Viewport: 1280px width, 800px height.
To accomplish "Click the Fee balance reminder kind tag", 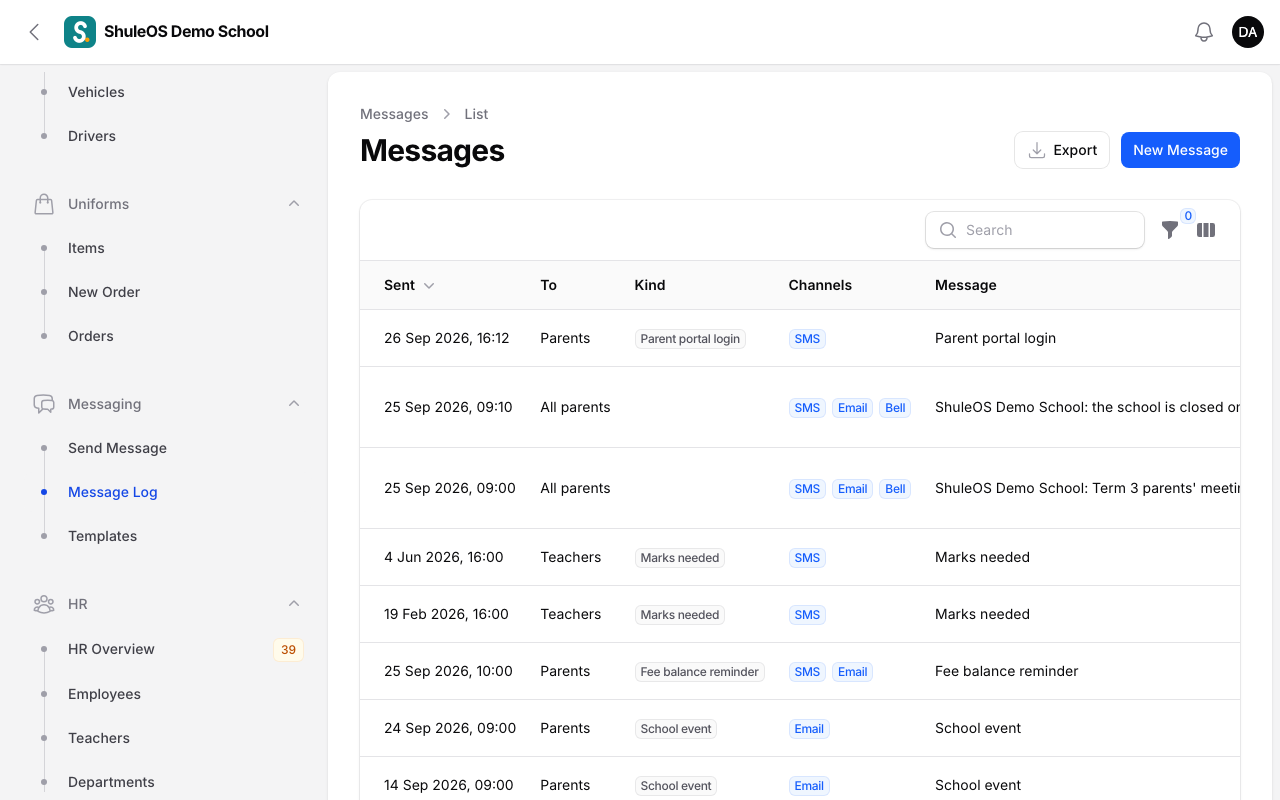I will point(700,672).
